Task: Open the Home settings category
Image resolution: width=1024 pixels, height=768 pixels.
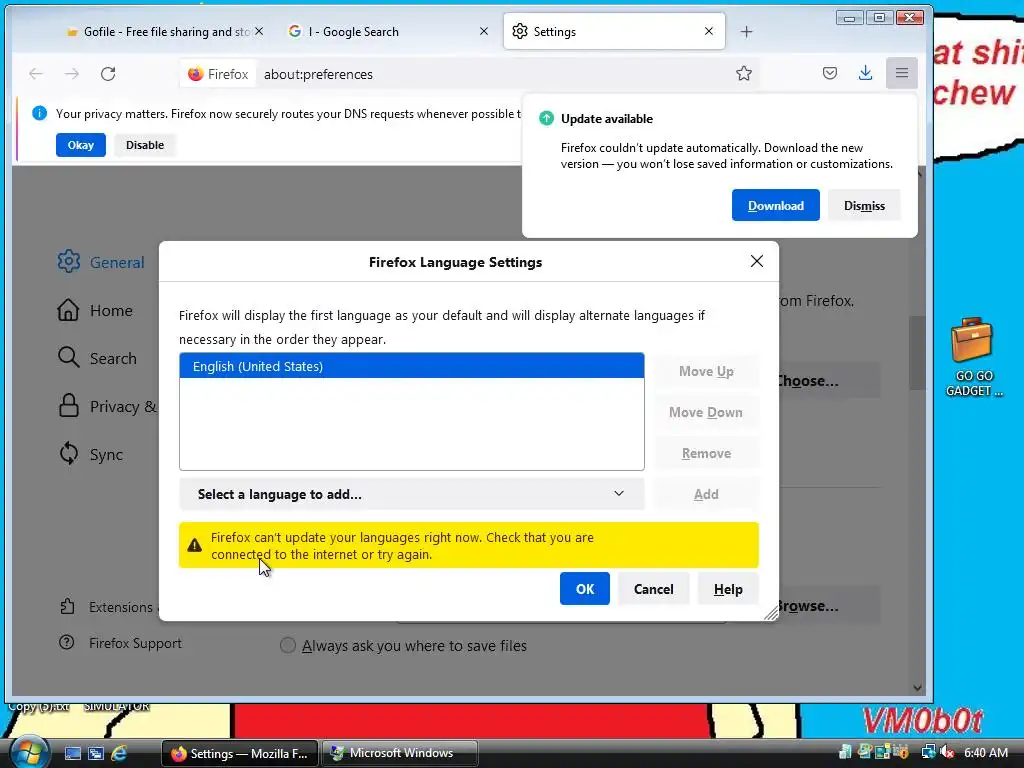Action: (x=95, y=310)
